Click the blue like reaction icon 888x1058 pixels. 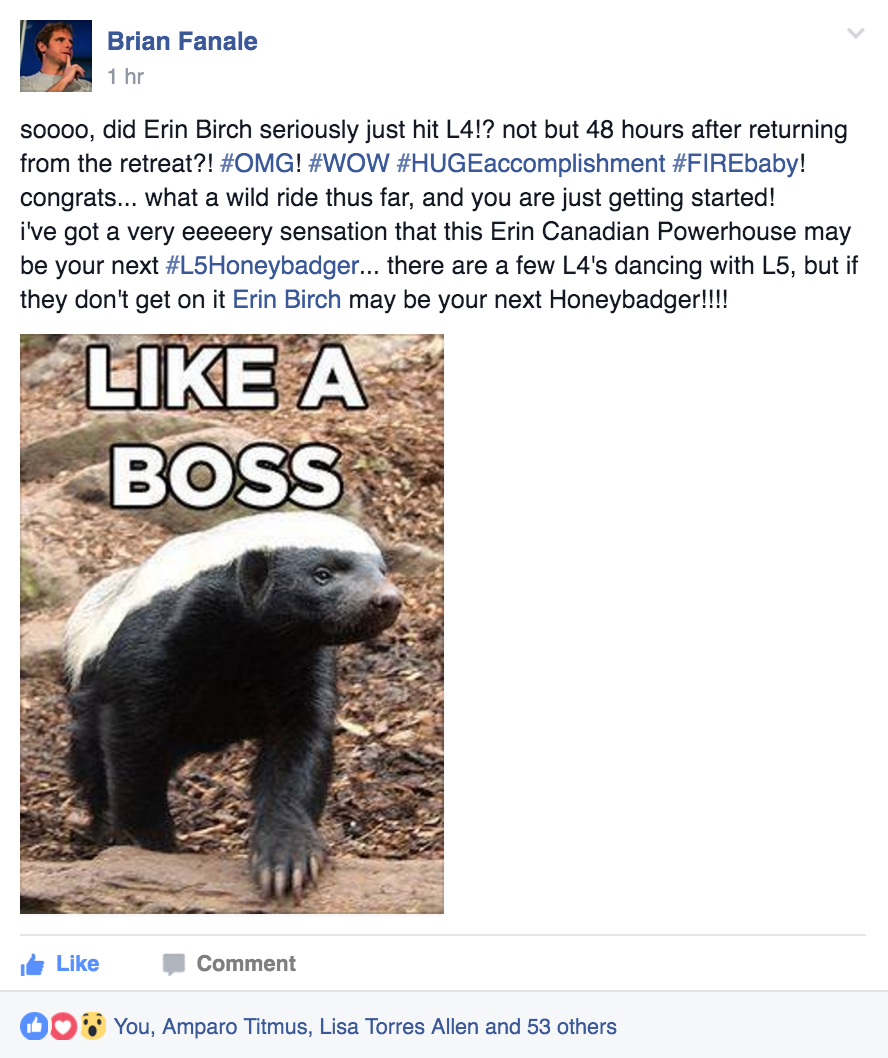click(33, 1026)
